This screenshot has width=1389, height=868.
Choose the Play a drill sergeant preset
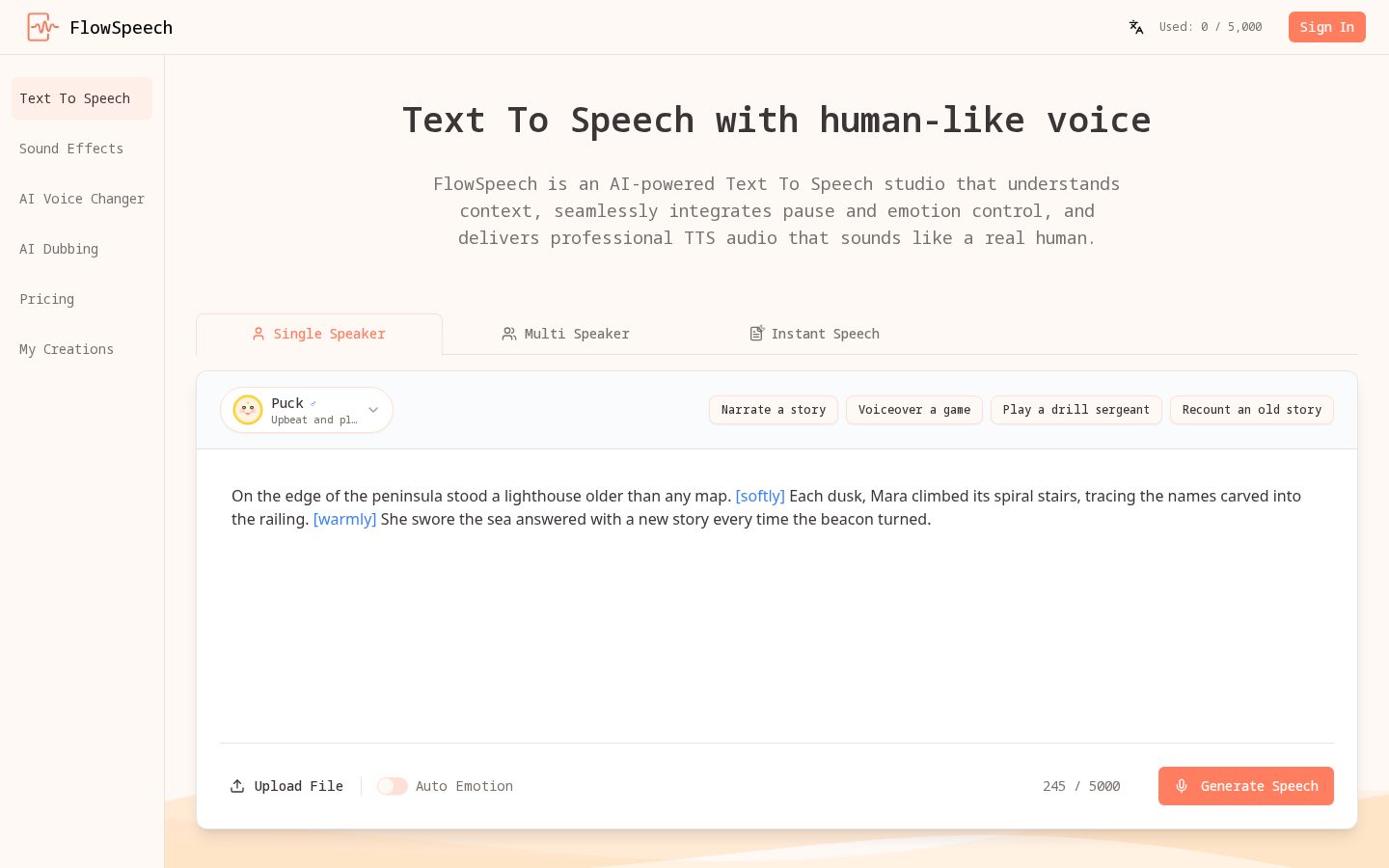point(1076,410)
